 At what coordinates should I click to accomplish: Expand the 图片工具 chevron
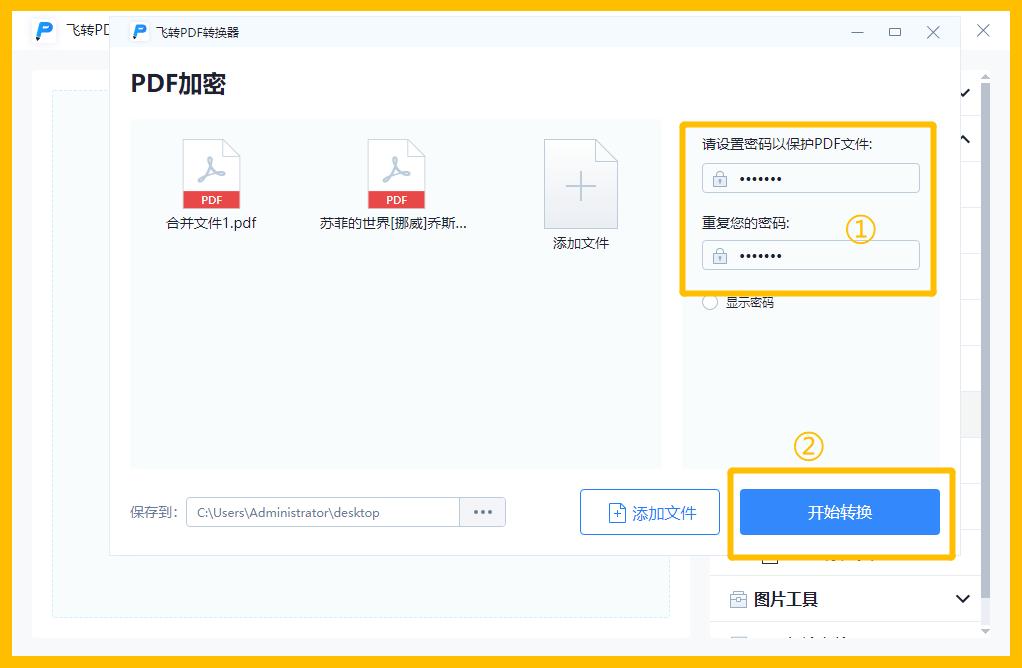coord(961,598)
